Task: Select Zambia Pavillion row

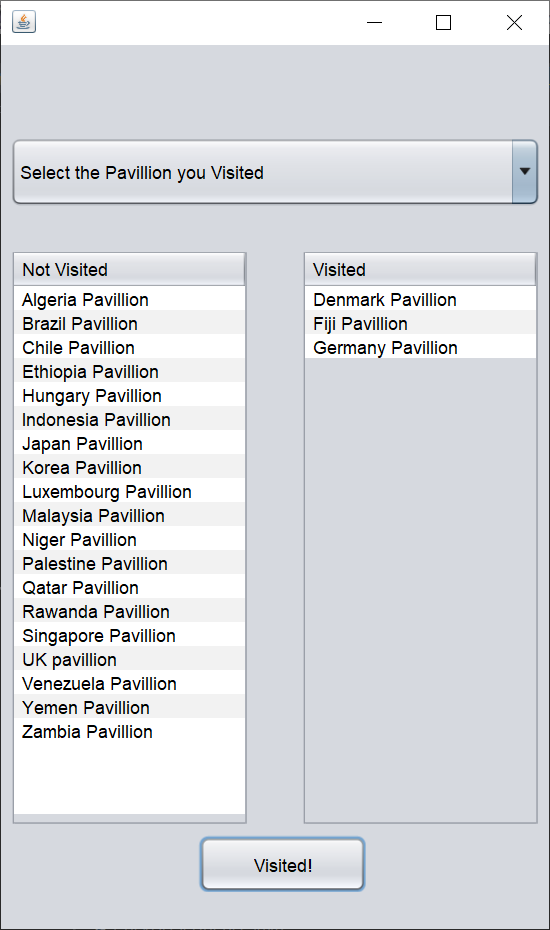Action: [129, 731]
